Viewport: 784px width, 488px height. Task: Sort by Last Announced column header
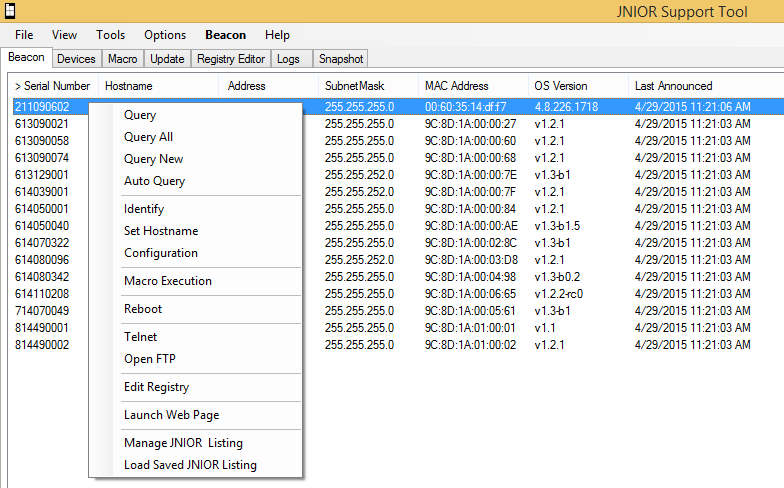pyautogui.click(x=706, y=86)
